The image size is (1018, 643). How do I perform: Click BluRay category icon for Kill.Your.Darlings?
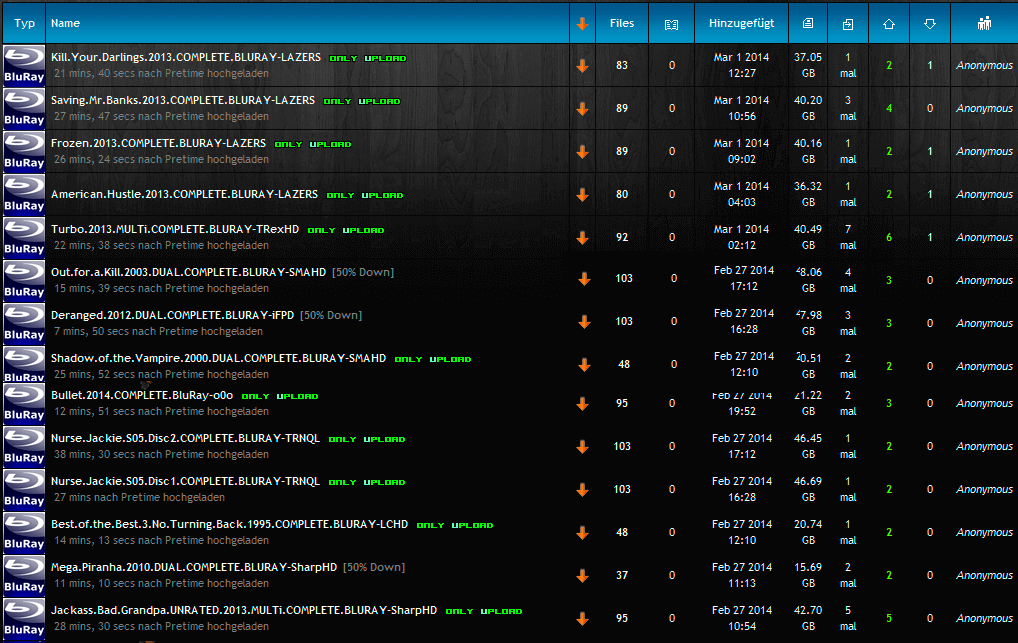coord(24,65)
